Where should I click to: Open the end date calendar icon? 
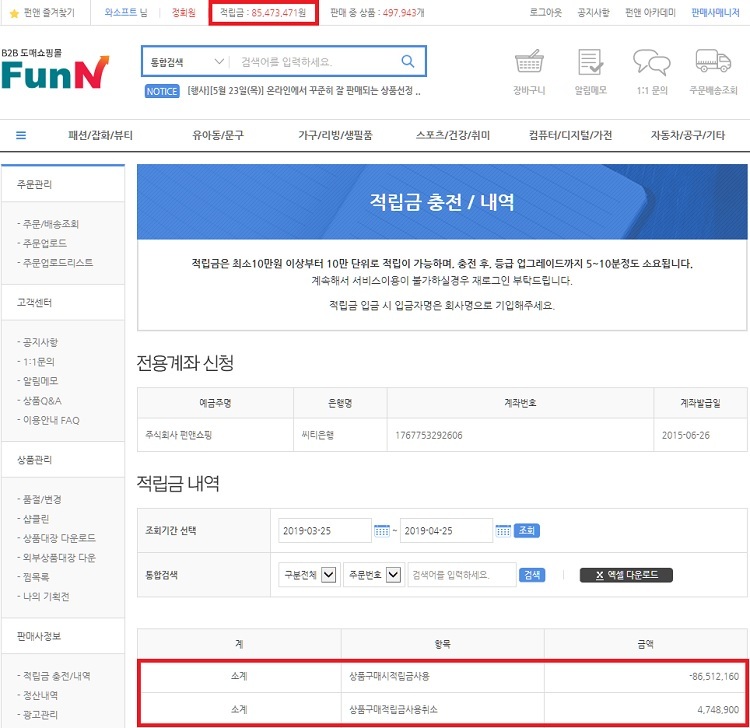coord(503,530)
